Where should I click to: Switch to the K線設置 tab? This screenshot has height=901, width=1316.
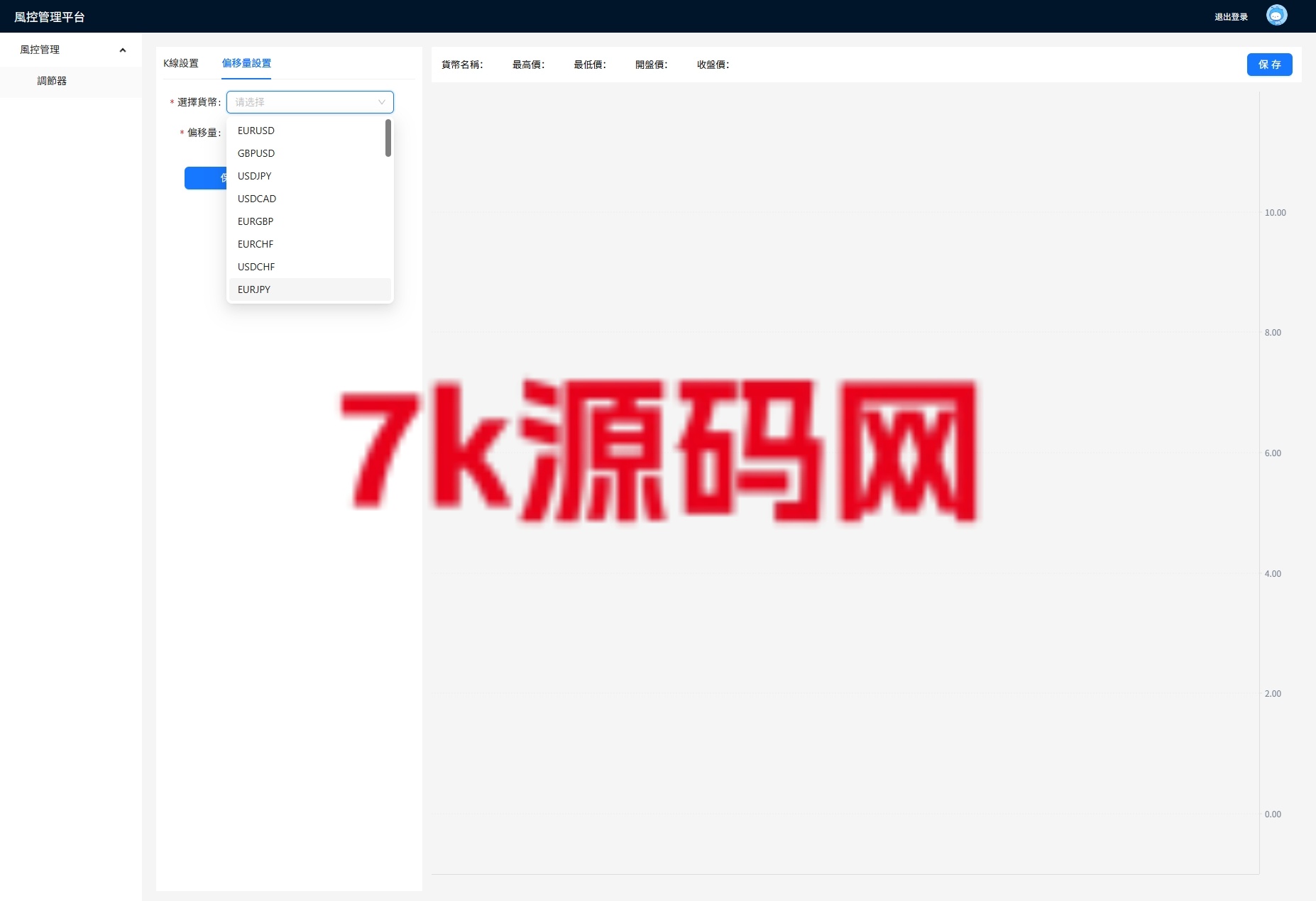click(x=181, y=63)
